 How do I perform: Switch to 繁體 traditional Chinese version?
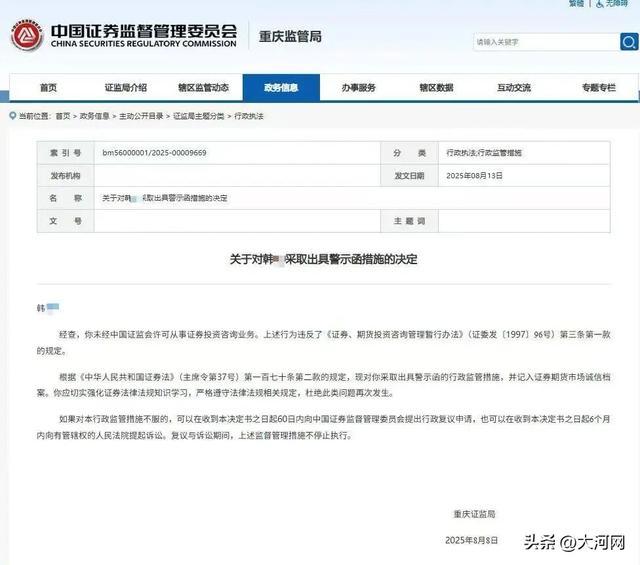tap(576, 4)
